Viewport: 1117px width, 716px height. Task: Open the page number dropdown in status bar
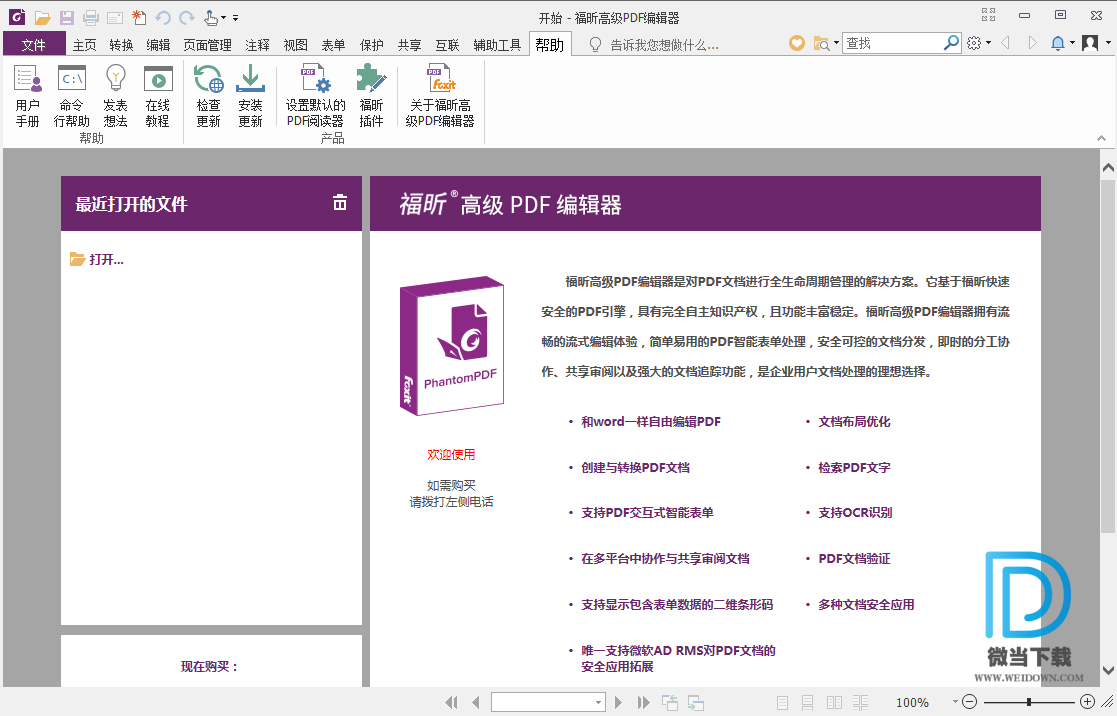tap(598, 702)
